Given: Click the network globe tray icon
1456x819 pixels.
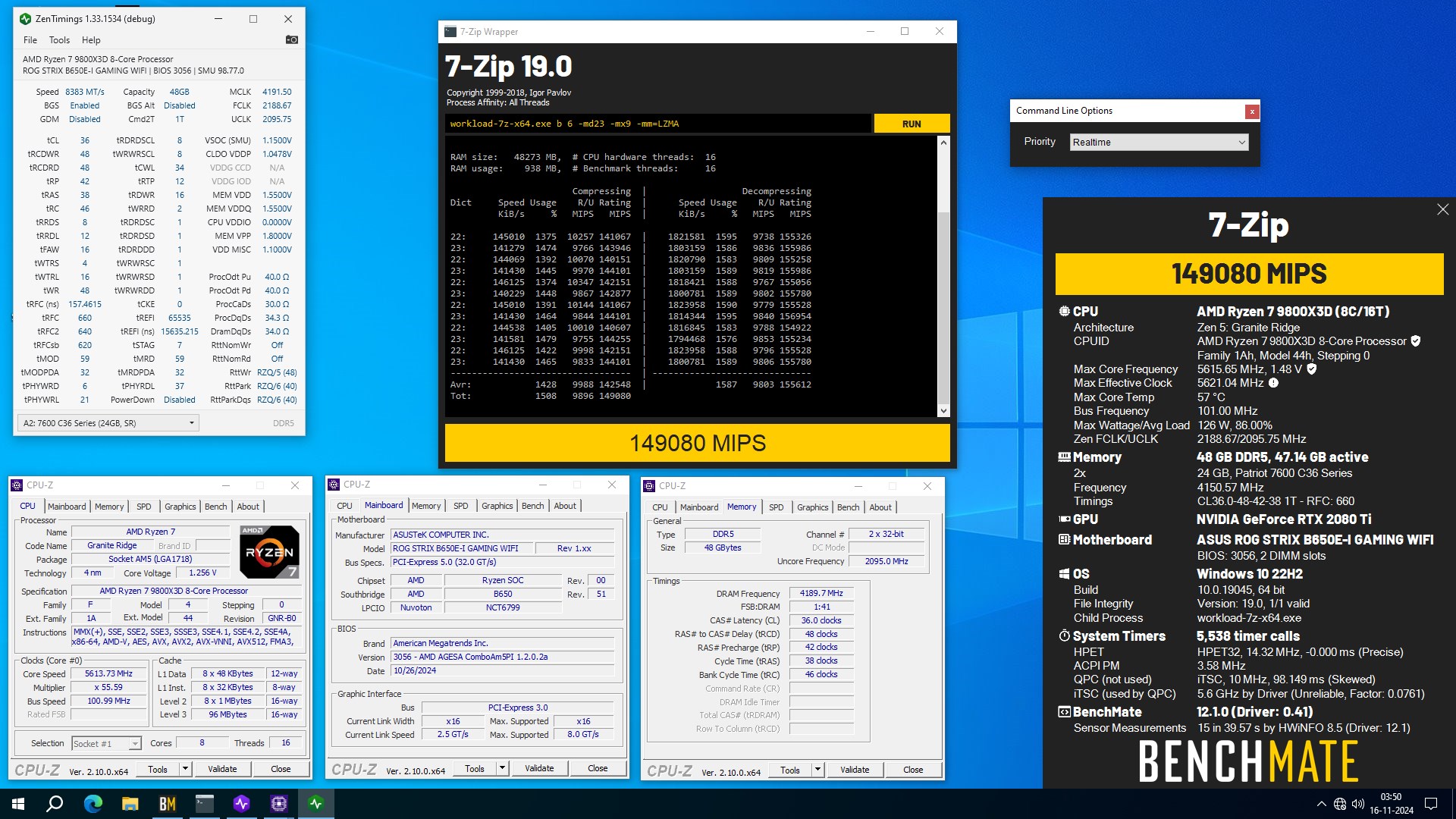Looking at the screenshot, I should (x=1340, y=804).
